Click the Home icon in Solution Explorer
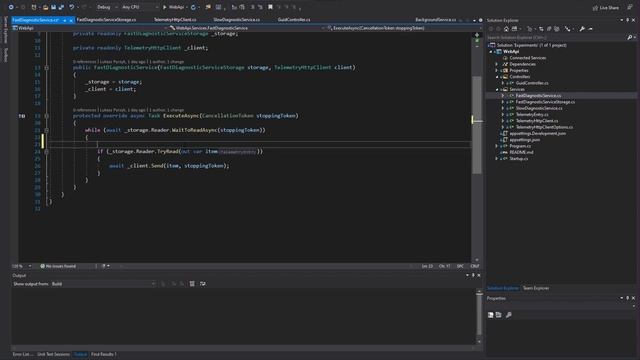The image size is (640, 360). [x=506, y=29]
